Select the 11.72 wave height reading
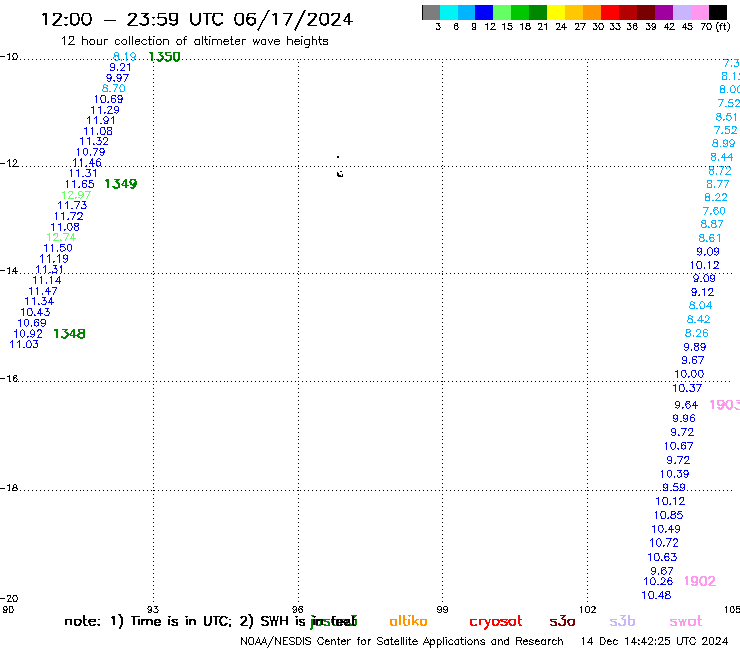This screenshot has width=740, height=650. pos(68,217)
